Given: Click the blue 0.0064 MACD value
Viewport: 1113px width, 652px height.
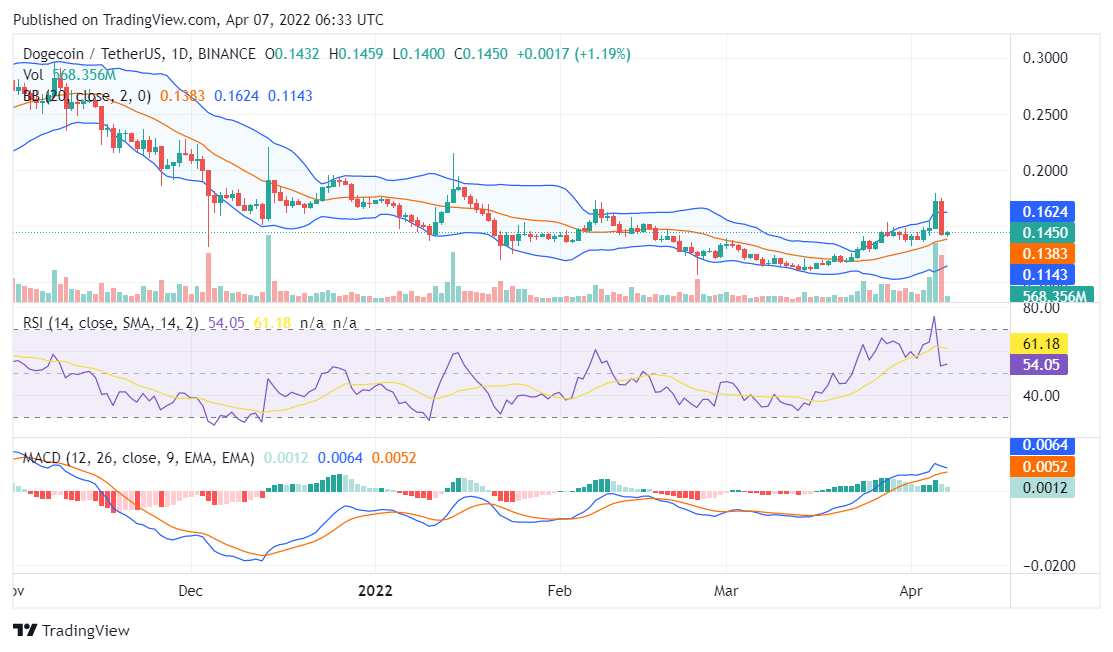Looking at the screenshot, I should click(x=1043, y=444).
